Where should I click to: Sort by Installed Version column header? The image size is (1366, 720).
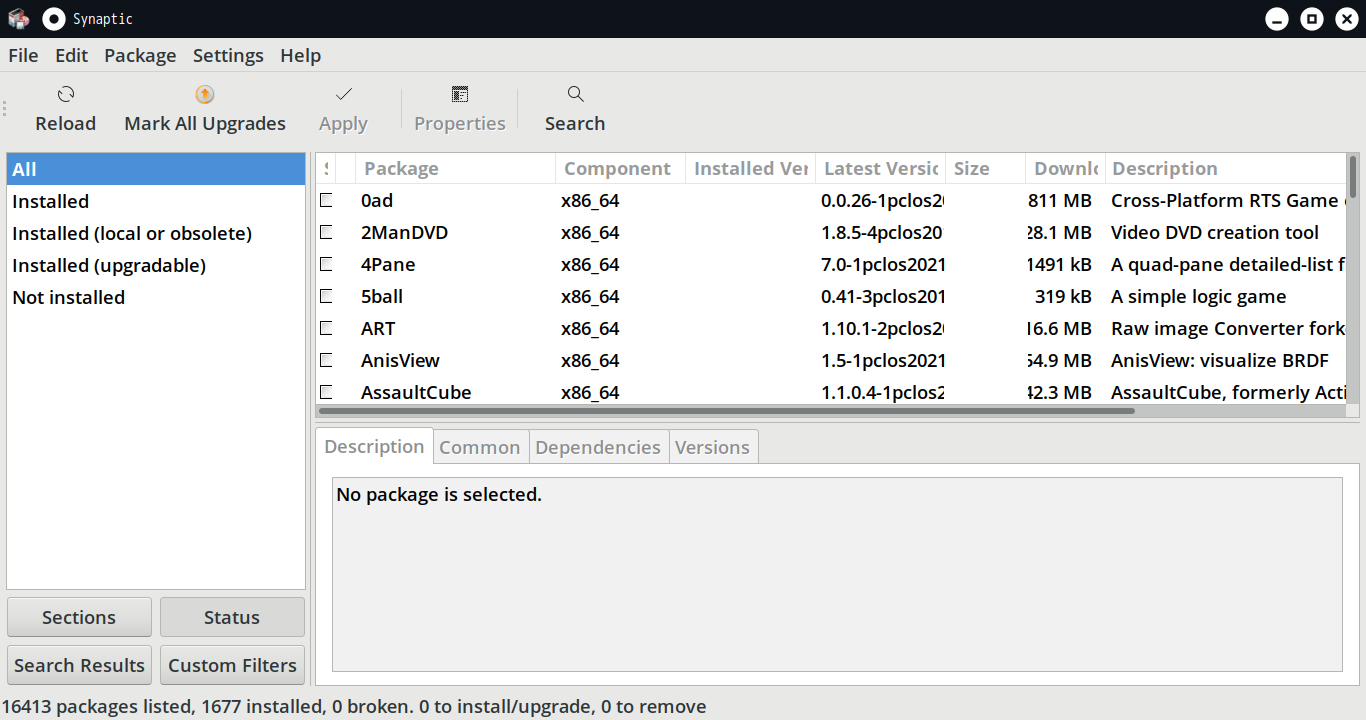pyautogui.click(x=750, y=168)
